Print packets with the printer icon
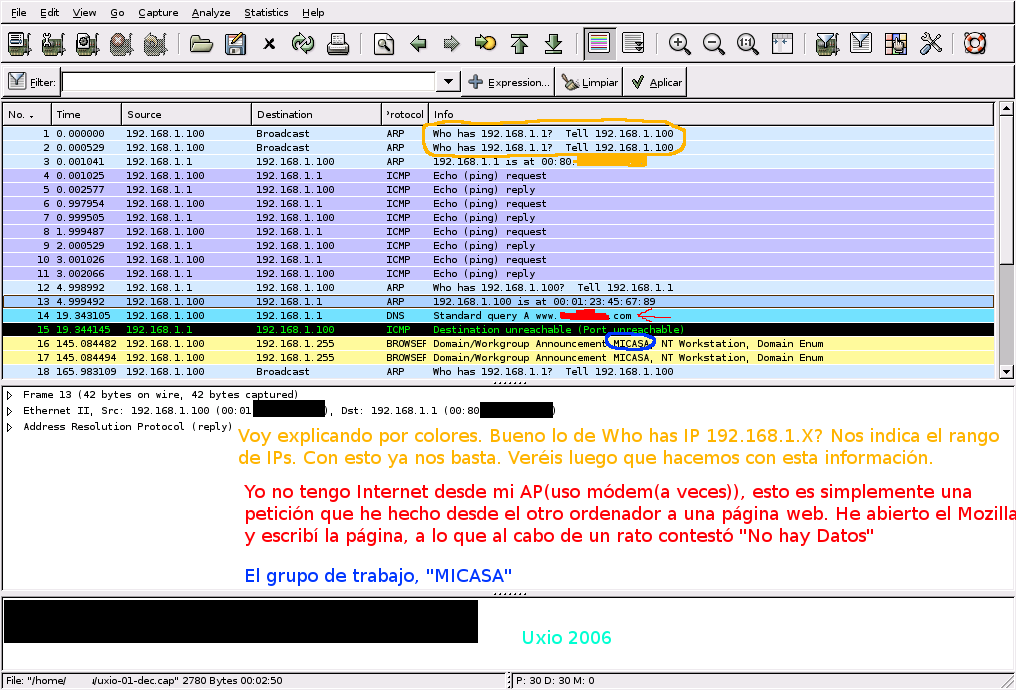This screenshot has height=690, width=1016. click(x=338, y=44)
